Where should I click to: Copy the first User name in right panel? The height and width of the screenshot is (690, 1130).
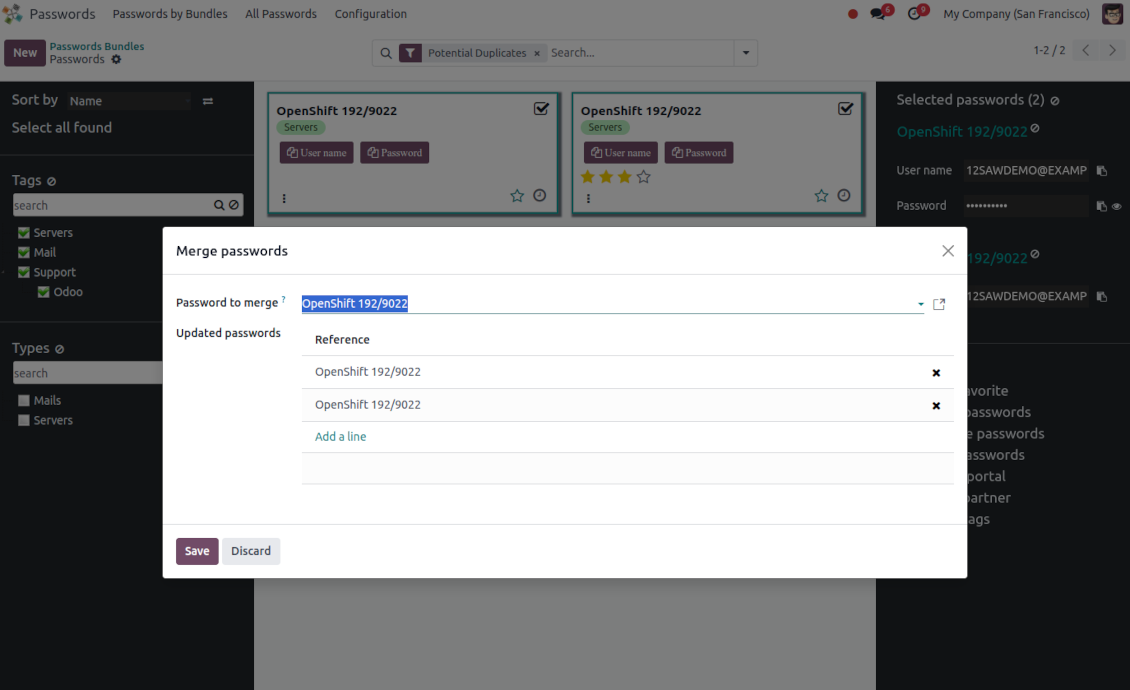tap(1101, 171)
